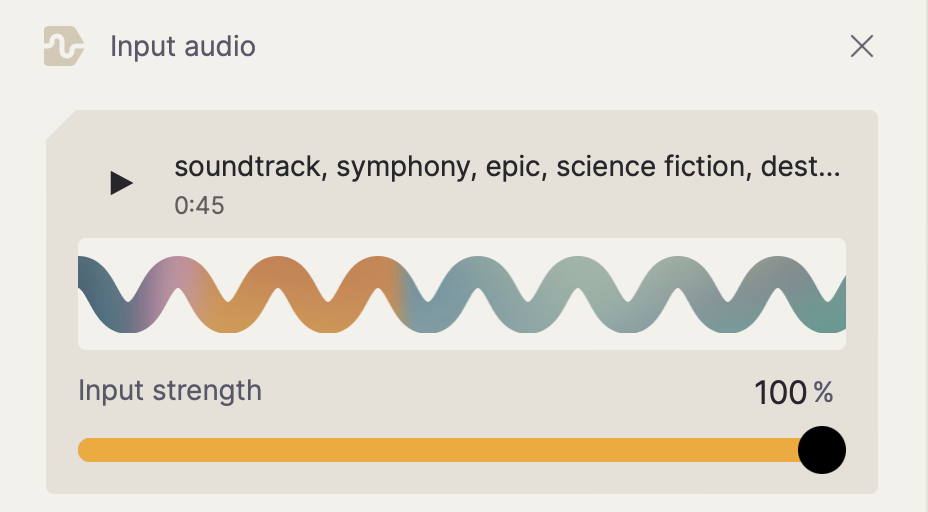
Task: Click the Input audio waveform logo icon
Action: click(64, 46)
